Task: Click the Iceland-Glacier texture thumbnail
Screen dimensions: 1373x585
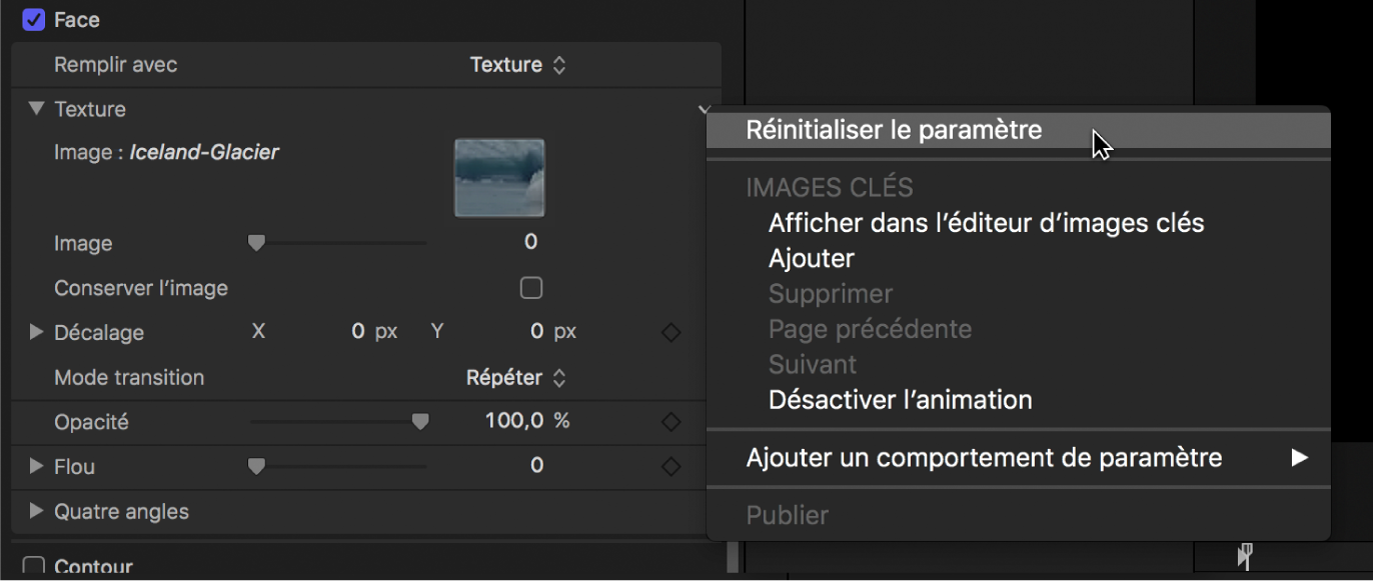Action: coord(499,178)
